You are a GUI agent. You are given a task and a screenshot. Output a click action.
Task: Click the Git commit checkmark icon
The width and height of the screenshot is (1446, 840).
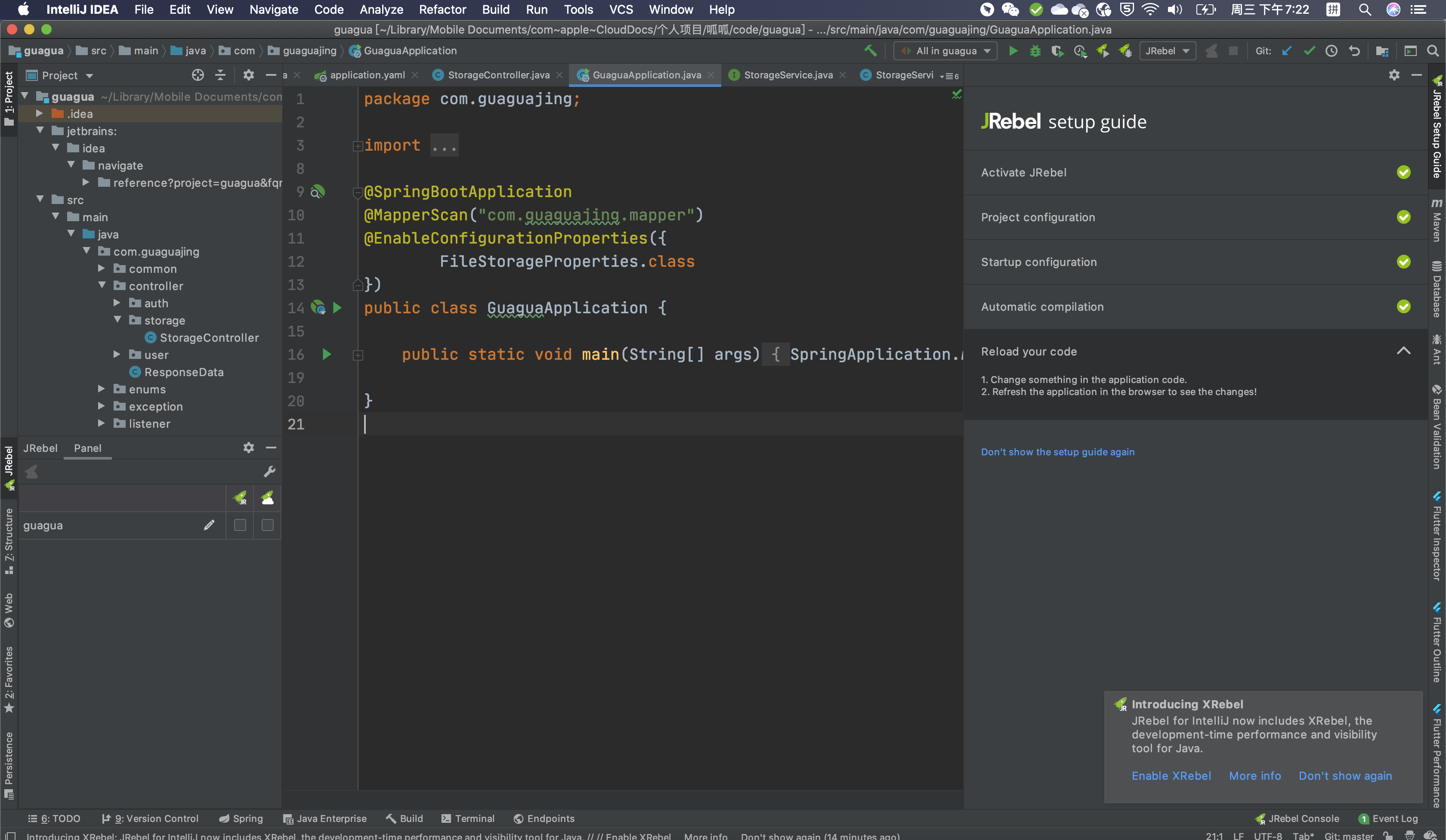click(1310, 51)
